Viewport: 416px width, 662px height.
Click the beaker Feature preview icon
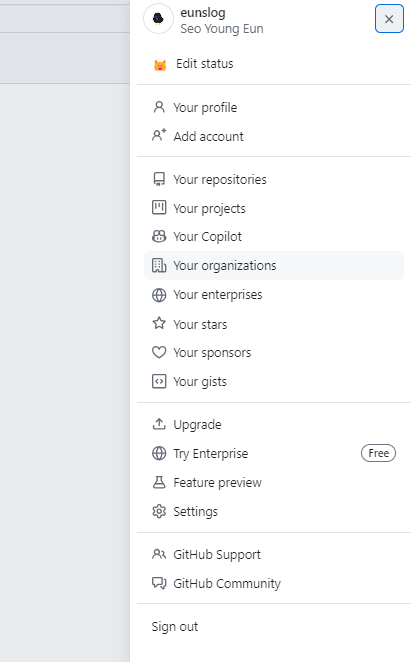pos(159,482)
